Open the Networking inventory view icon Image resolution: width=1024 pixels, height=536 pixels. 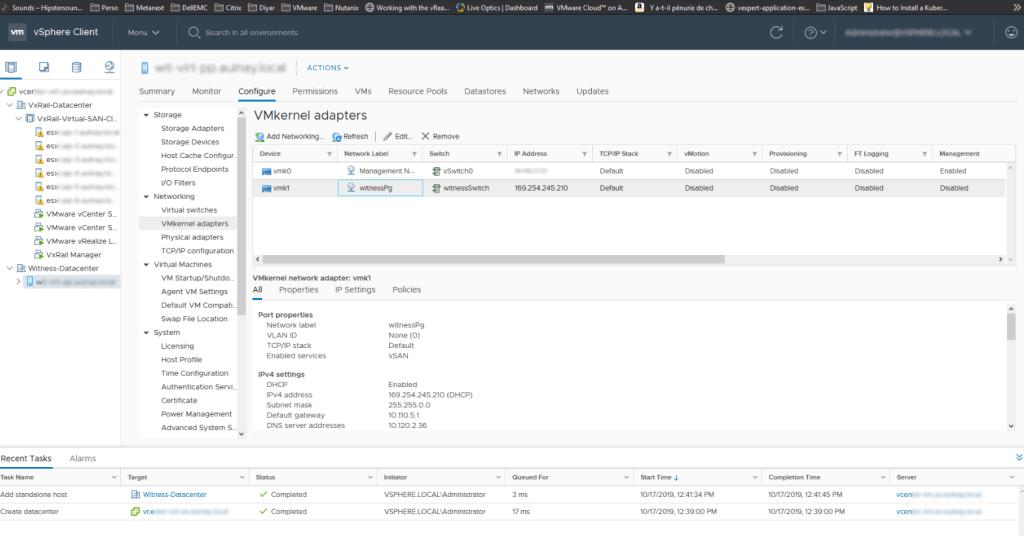pos(108,67)
